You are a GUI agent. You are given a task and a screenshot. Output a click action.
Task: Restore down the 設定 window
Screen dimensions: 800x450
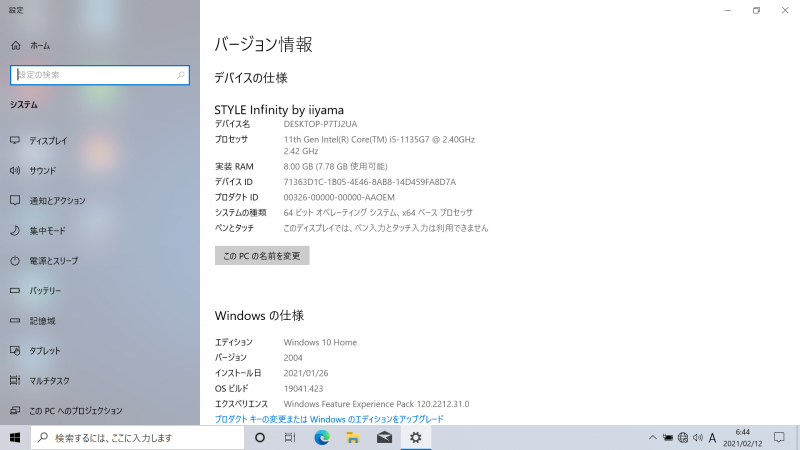(x=757, y=10)
